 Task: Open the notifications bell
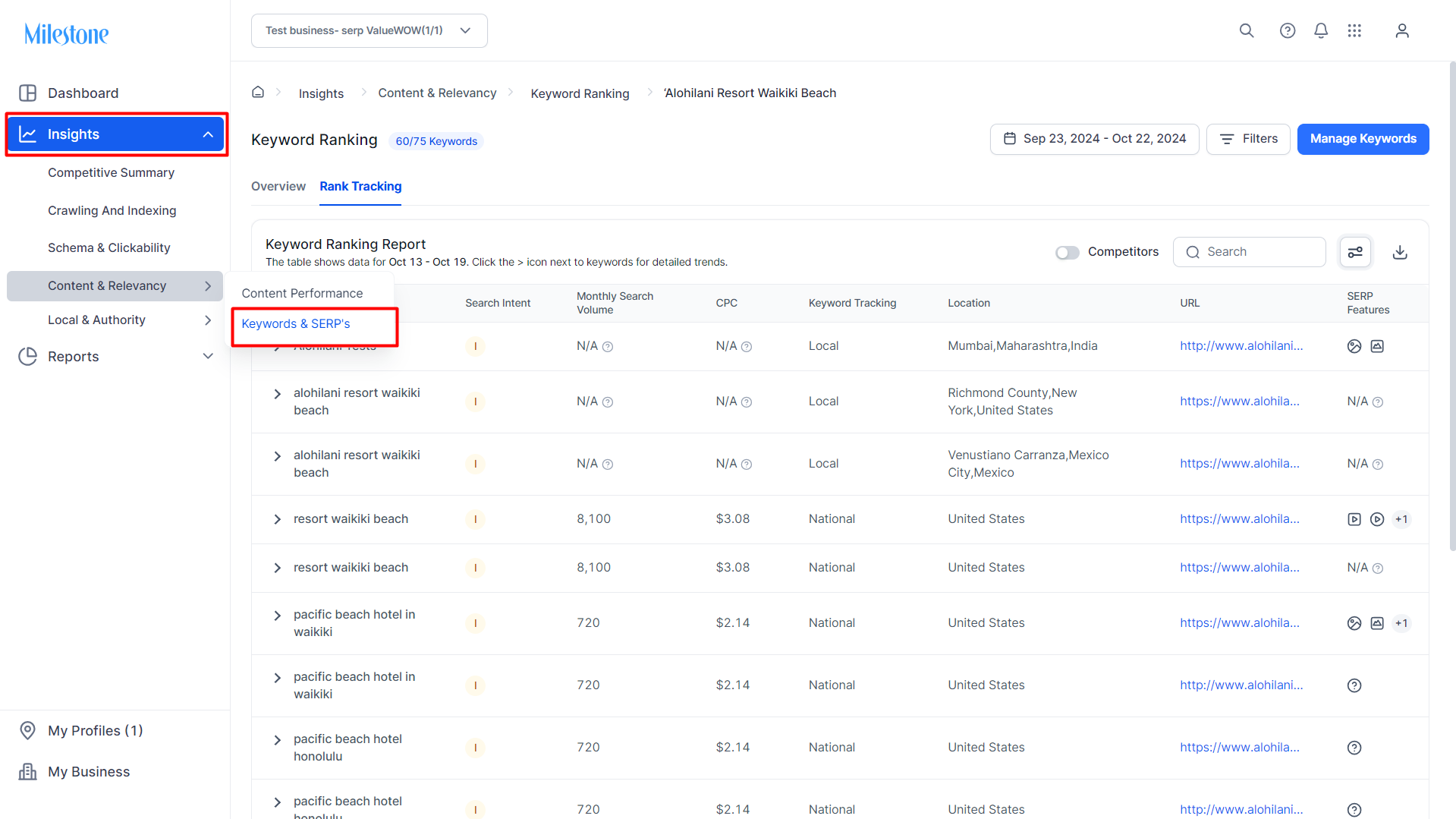1321,30
